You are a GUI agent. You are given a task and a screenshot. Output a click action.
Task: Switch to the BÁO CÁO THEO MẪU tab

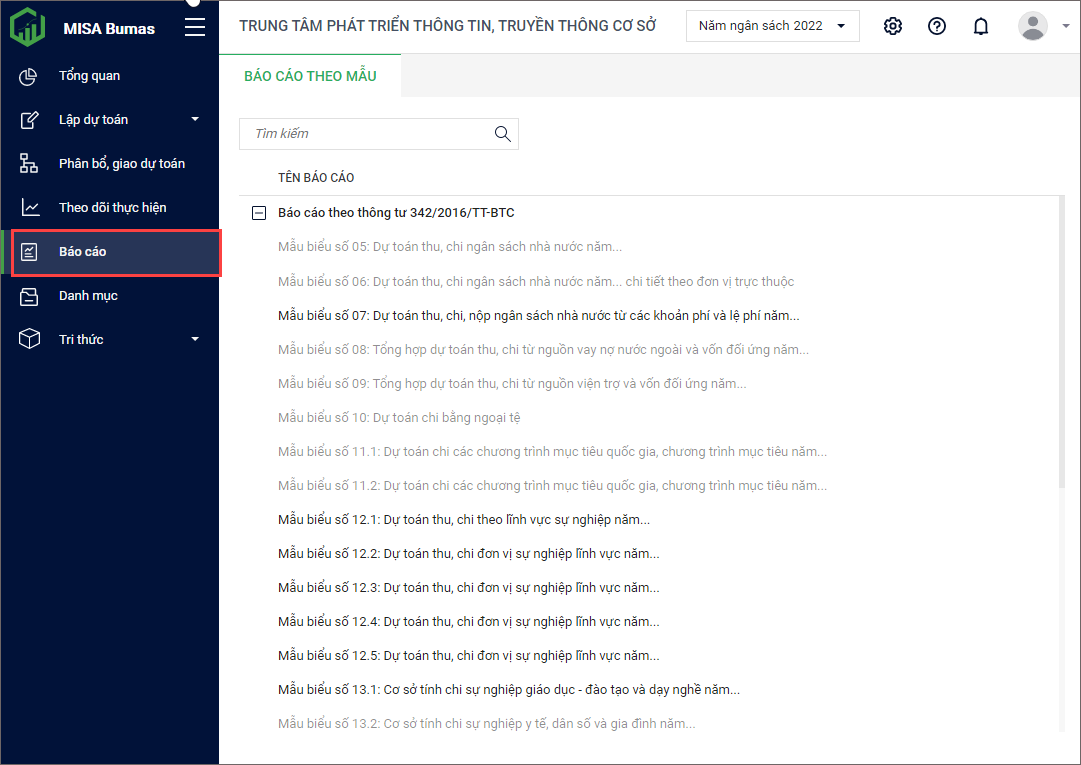click(310, 76)
